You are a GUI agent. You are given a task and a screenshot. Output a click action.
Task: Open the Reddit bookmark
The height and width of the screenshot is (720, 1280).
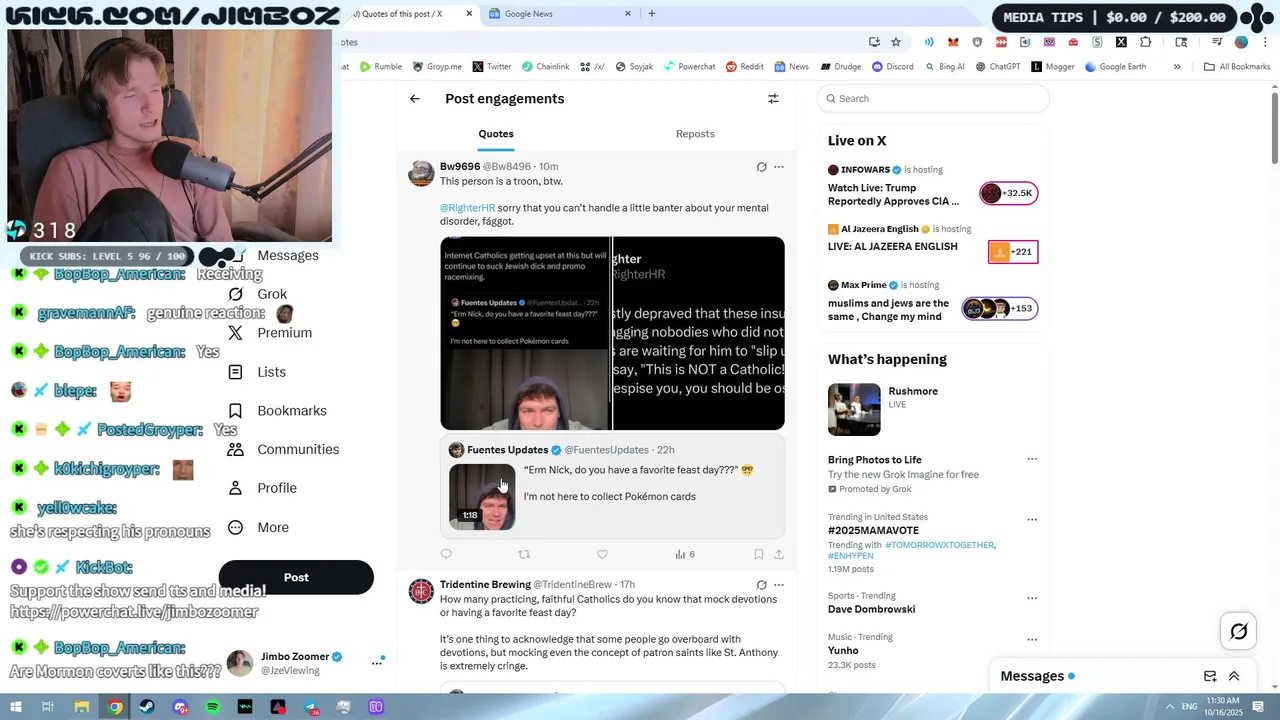click(745, 67)
